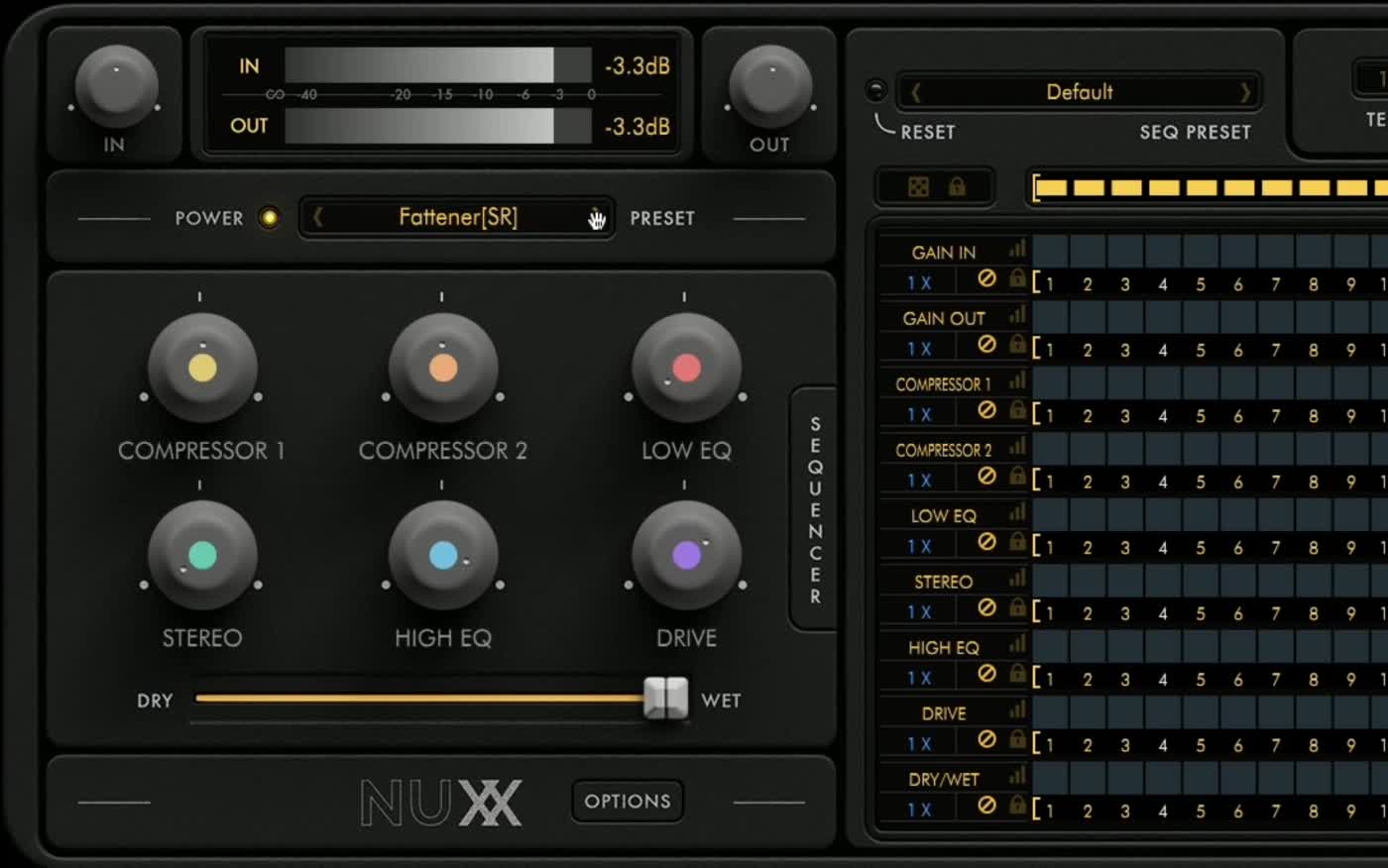
Task: Open the 1X rate selector under GAIN OUT
Action: coord(920,349)
